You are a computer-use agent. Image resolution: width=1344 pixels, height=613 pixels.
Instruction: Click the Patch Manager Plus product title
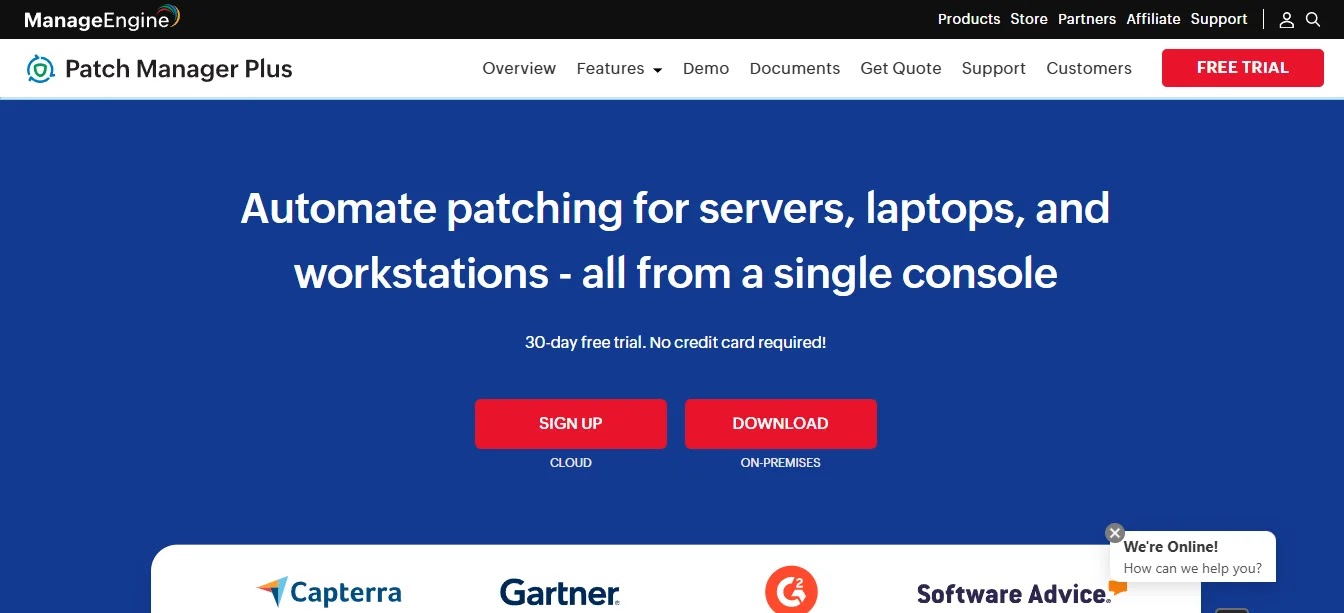(x=179, y=69)
